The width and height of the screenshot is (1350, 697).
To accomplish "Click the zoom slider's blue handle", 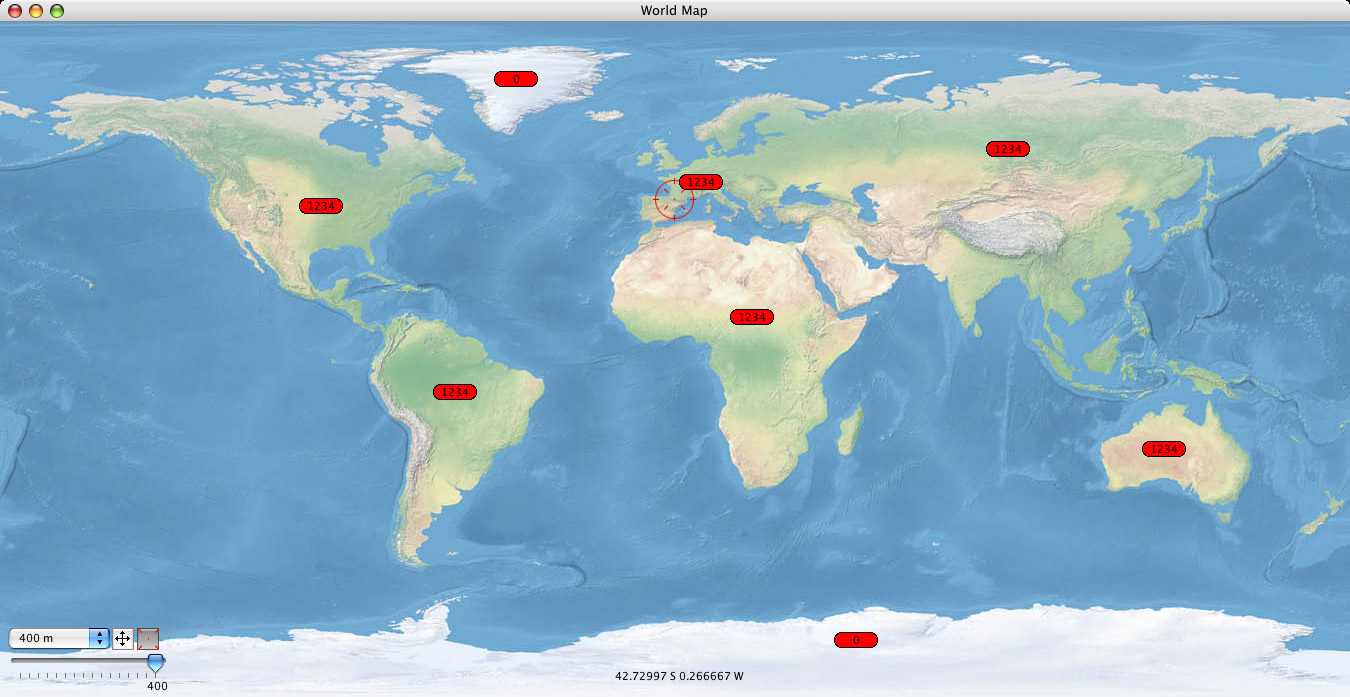I will tap(156, 661).
